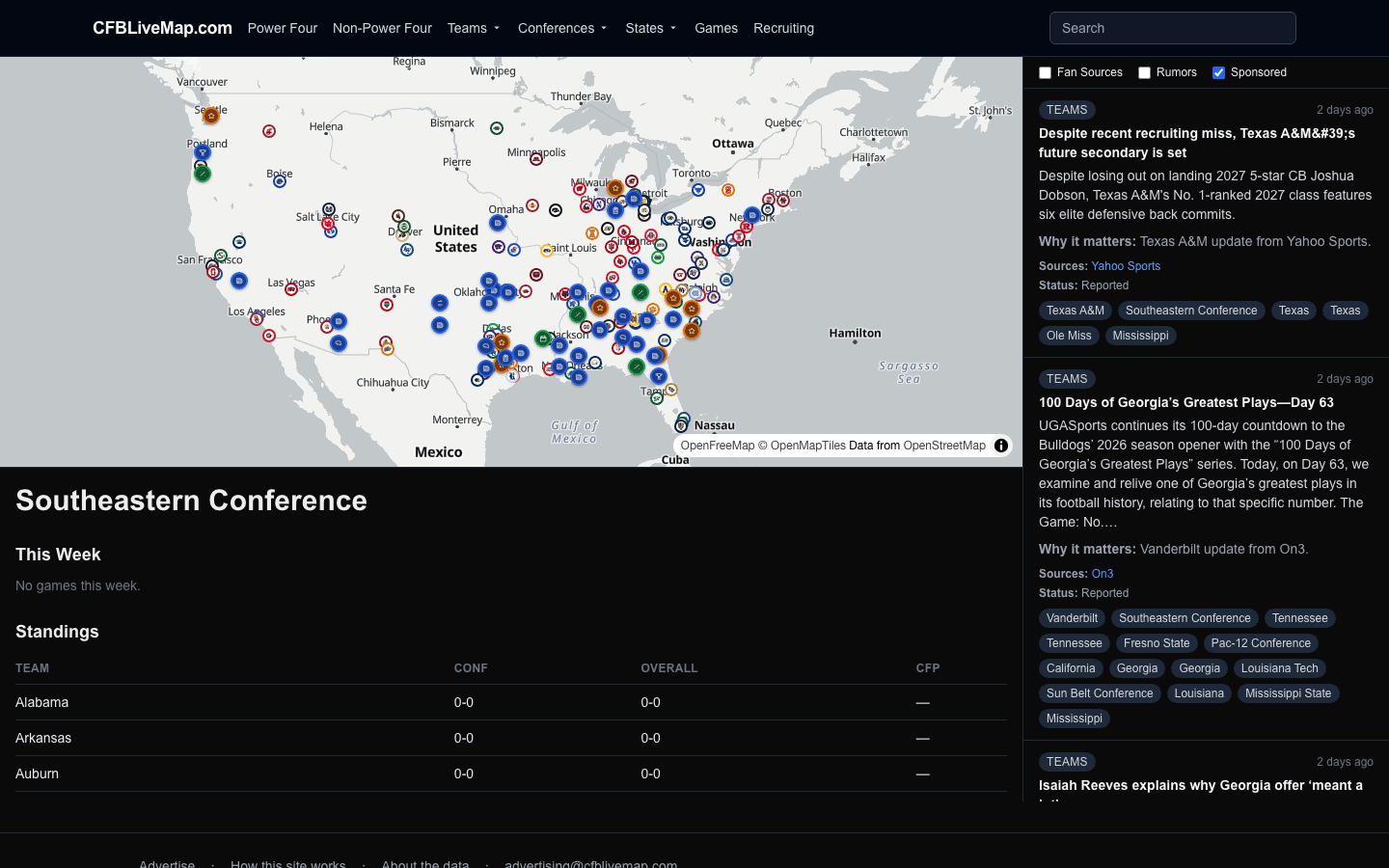Open the maroon team marker at Minneapolis
The height and width of the screenshot is (868, 1389).
pos(536,159)
